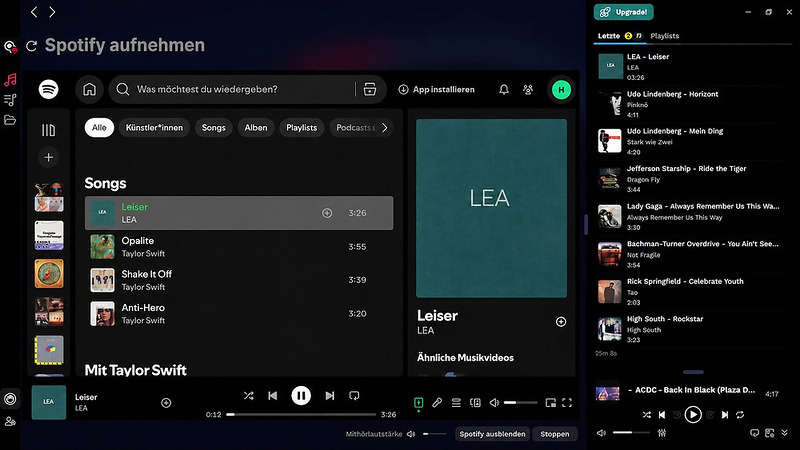Open Lady Gaga recording entry
Viewport: 800px width, 450px height.
[689, 216]
